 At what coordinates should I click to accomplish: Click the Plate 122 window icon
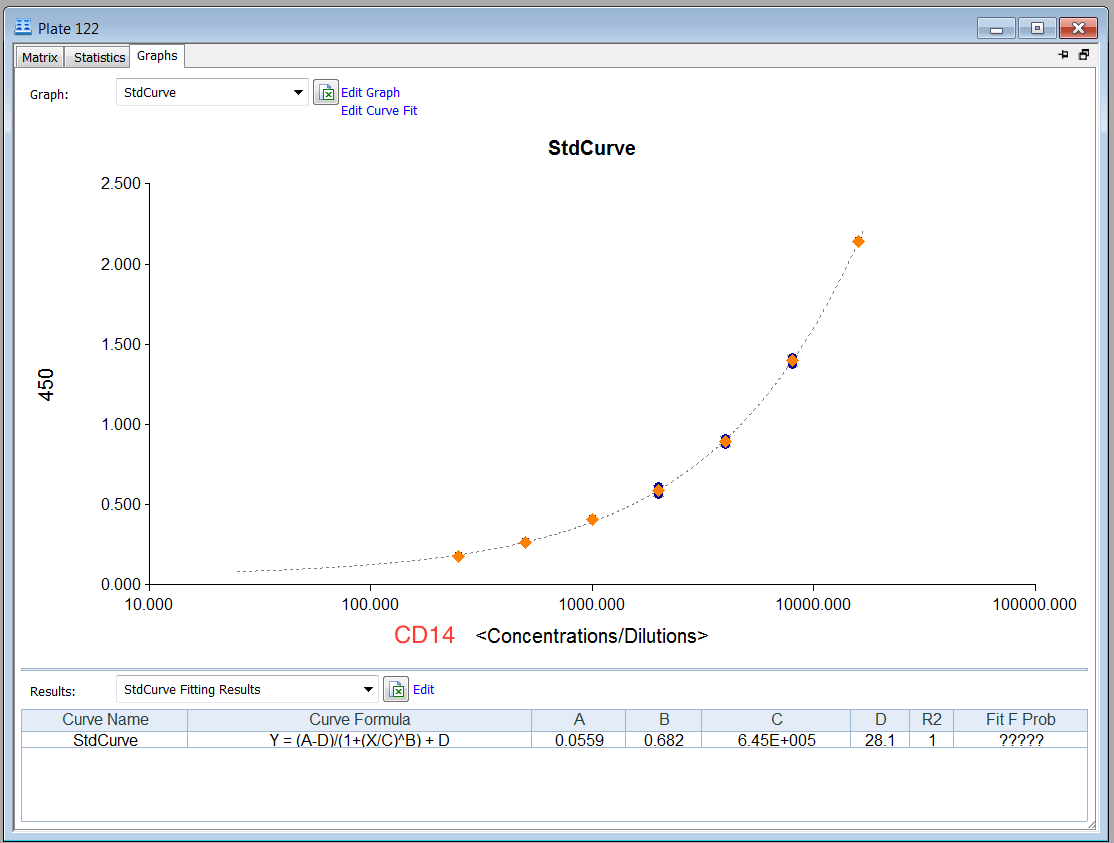(23, 27)
